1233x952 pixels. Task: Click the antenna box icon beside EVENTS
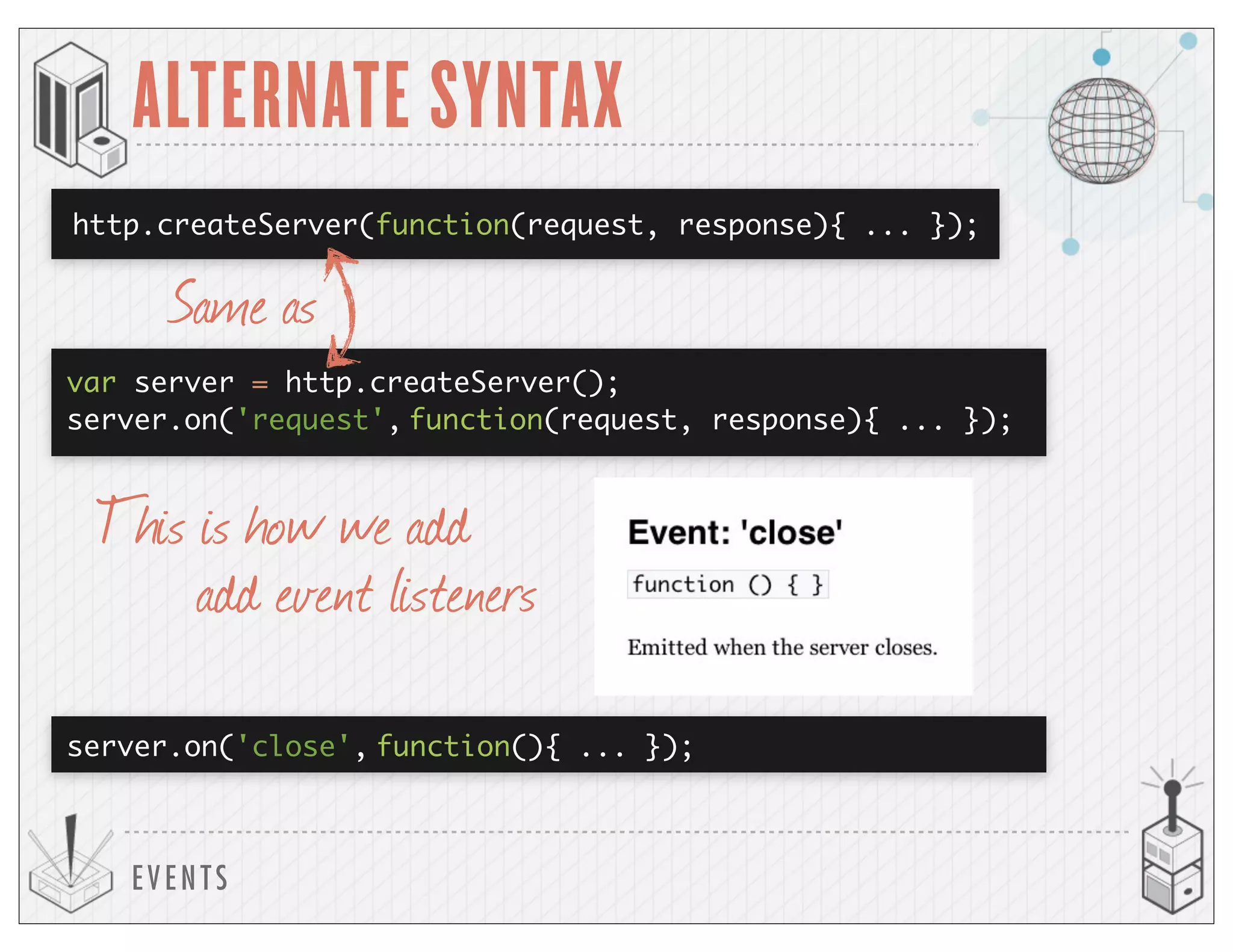coord(70,865)
